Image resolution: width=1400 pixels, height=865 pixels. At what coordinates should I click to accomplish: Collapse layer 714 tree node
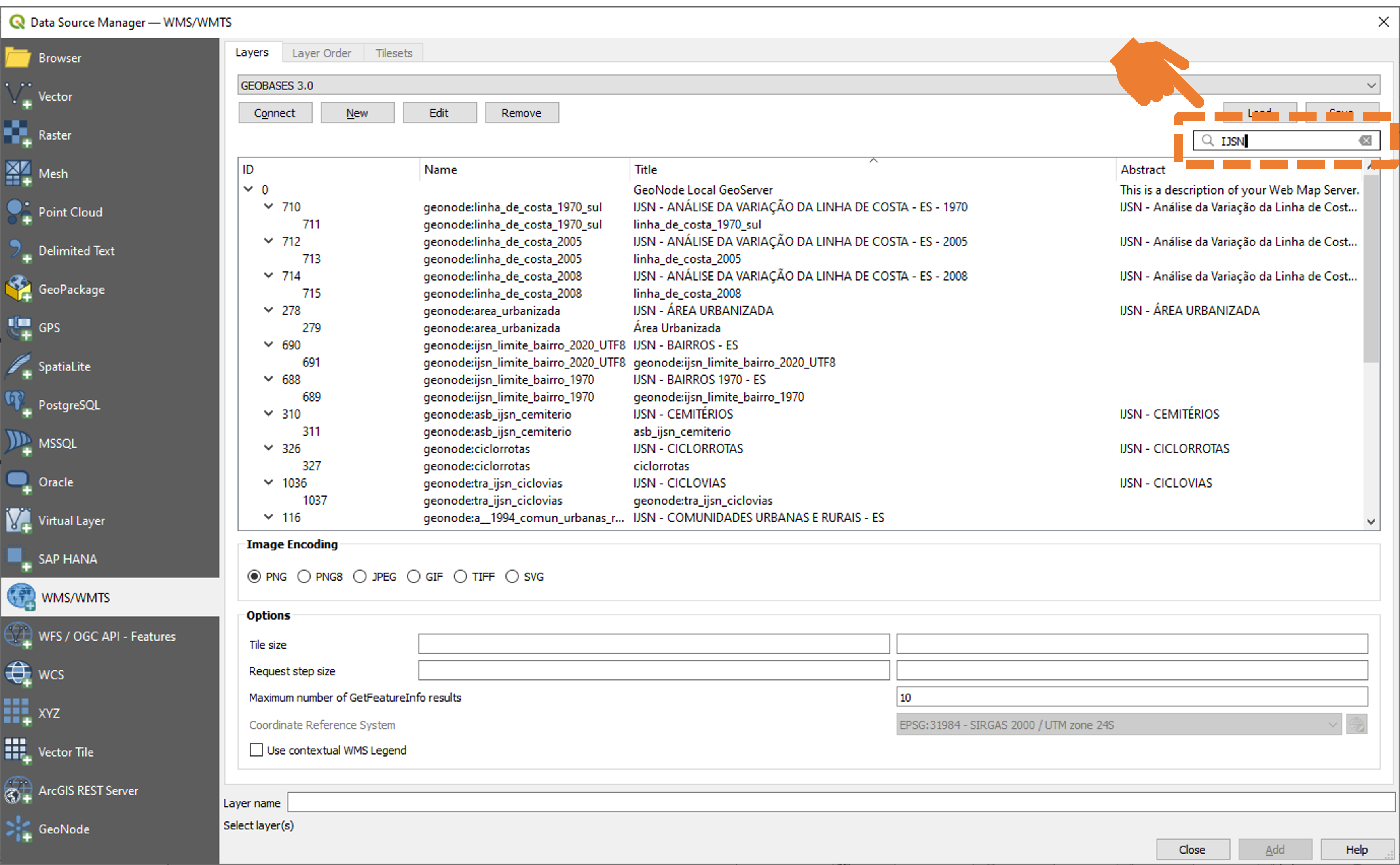[268, 276]
